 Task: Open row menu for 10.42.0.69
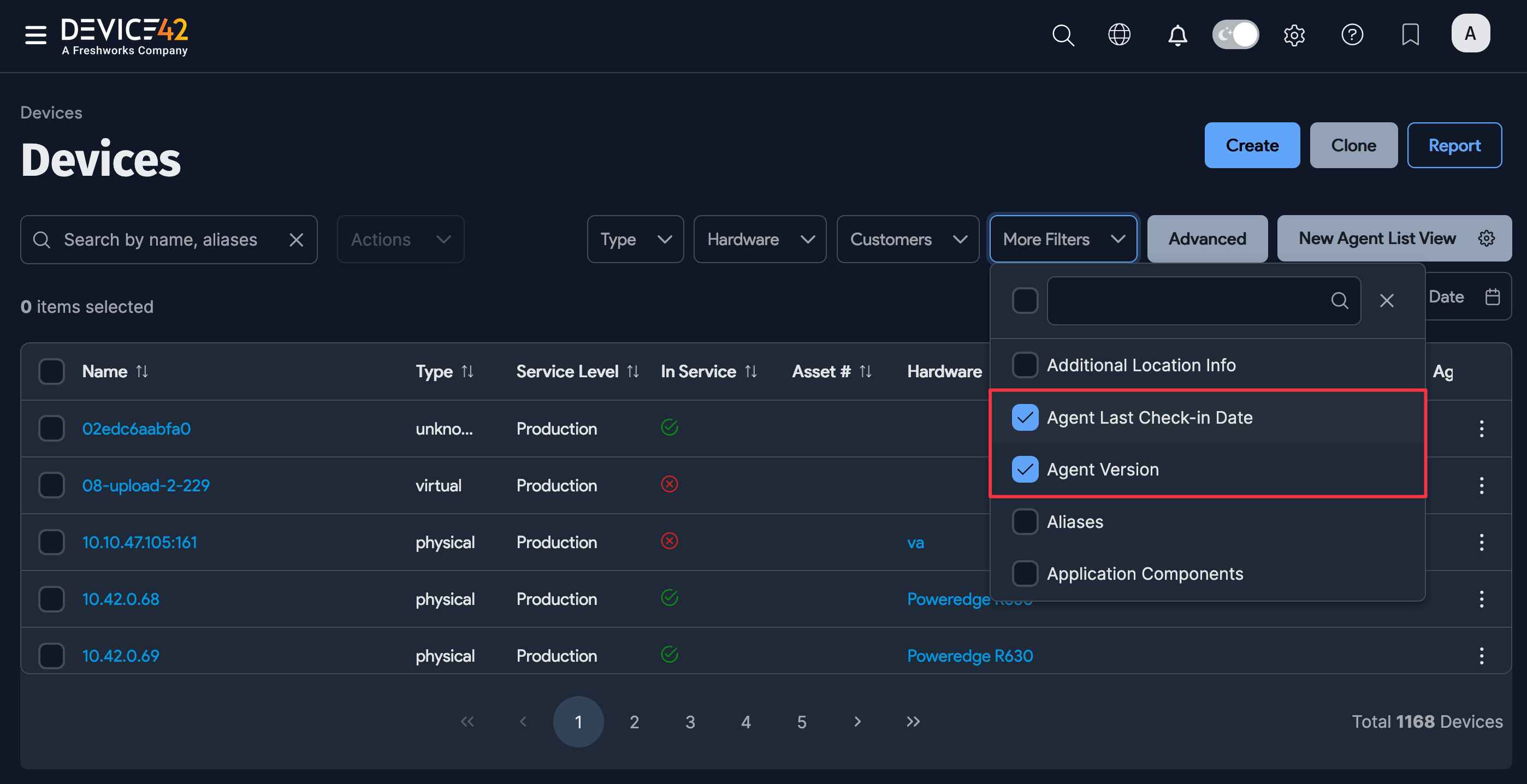tap(1481, 655)
